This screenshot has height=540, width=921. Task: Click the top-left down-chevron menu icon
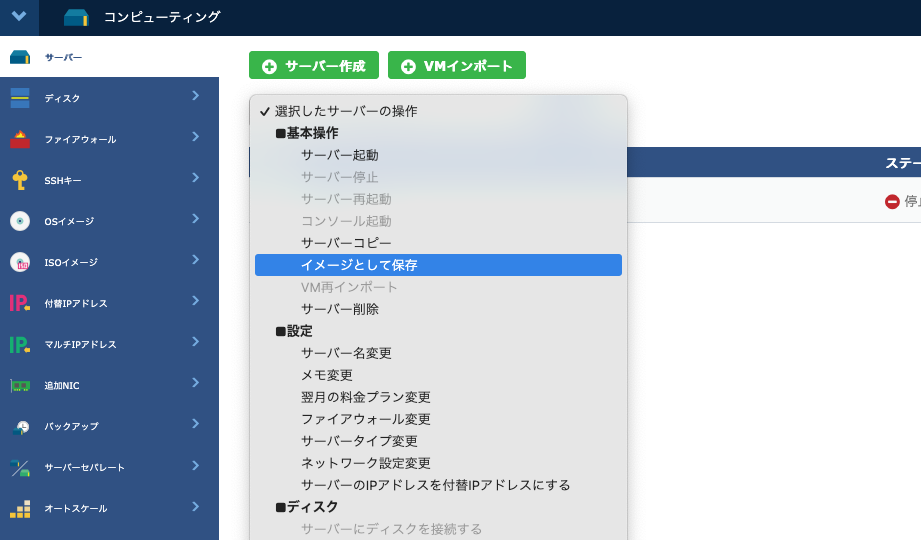click(x=19, y=16)
